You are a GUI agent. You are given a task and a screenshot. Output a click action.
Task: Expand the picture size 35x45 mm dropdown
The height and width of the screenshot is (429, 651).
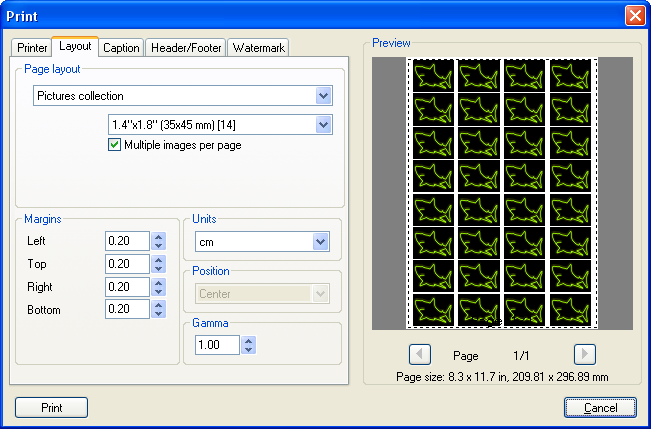click(x=323, y=124)
